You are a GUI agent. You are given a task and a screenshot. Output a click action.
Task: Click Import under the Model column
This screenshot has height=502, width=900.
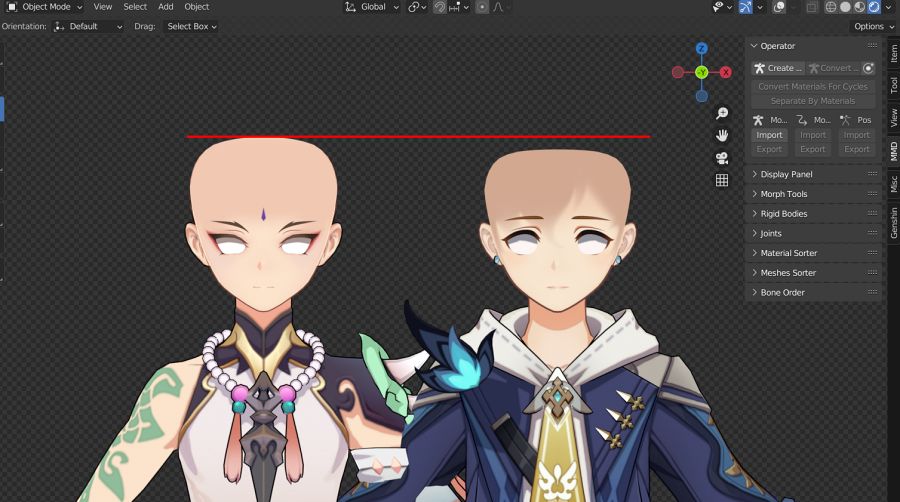(769, 135)
